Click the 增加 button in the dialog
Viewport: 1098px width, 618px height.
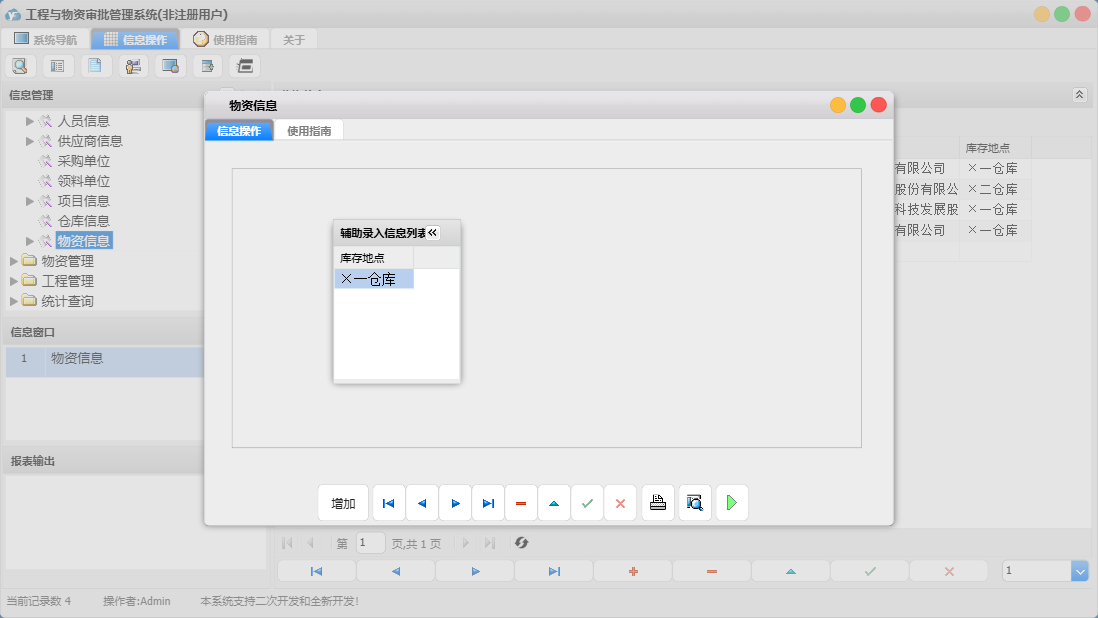click(x=343, y=503)
